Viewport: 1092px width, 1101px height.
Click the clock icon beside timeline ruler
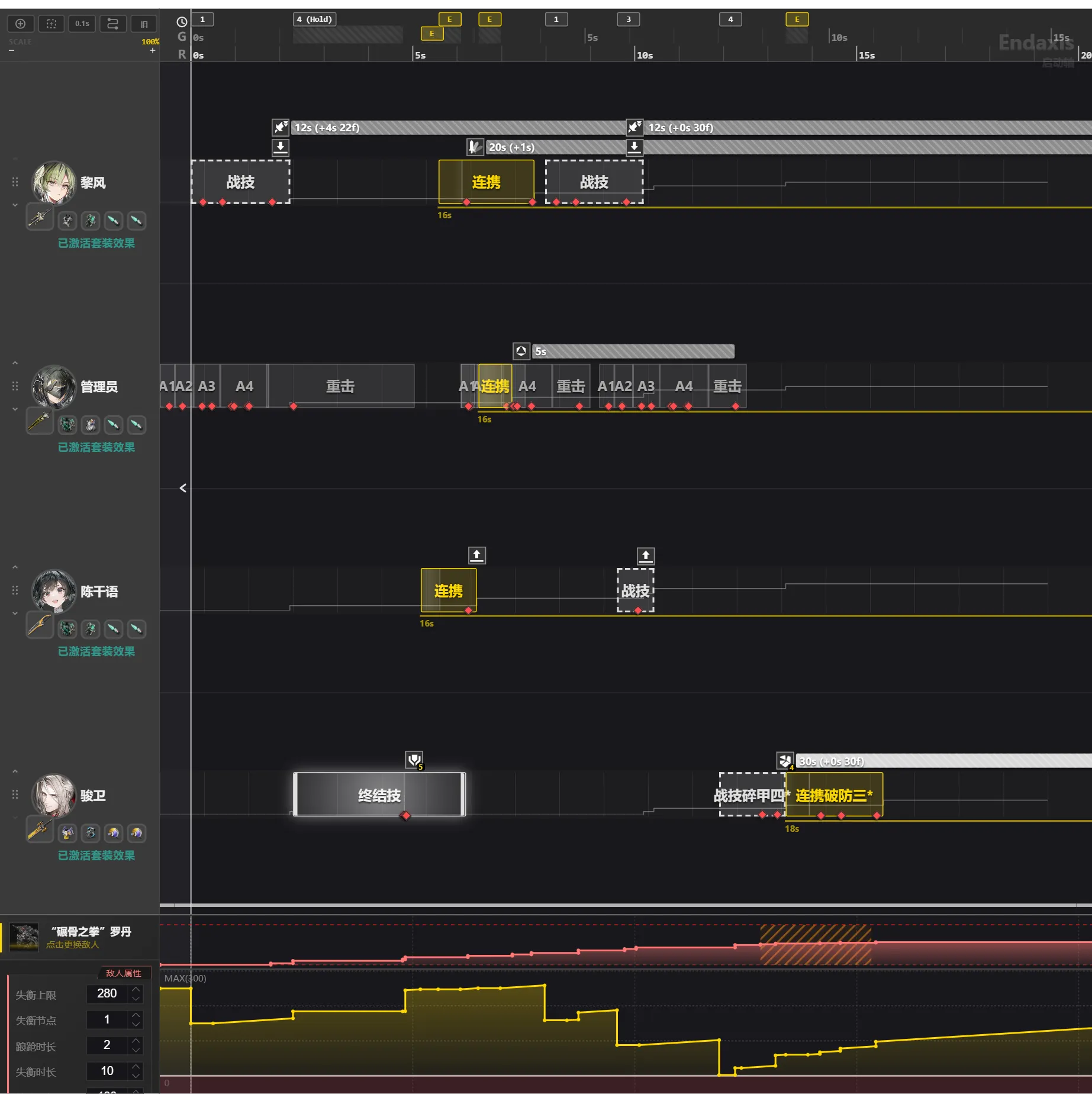coord(182,22)
